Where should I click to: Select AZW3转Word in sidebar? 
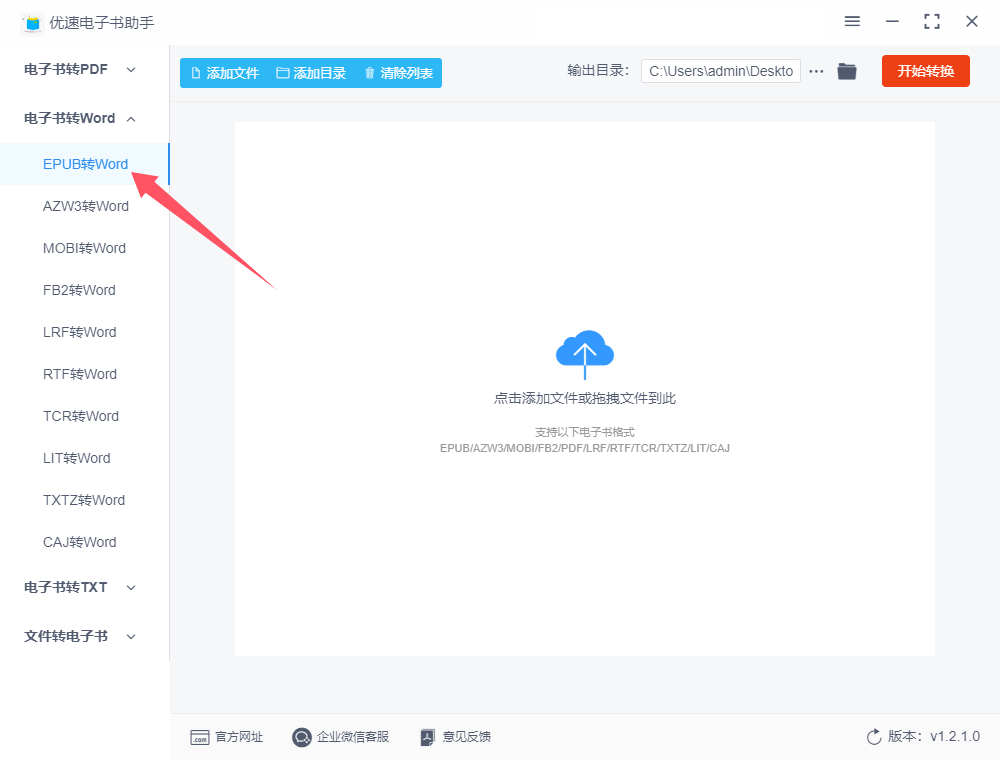(85, 207)
